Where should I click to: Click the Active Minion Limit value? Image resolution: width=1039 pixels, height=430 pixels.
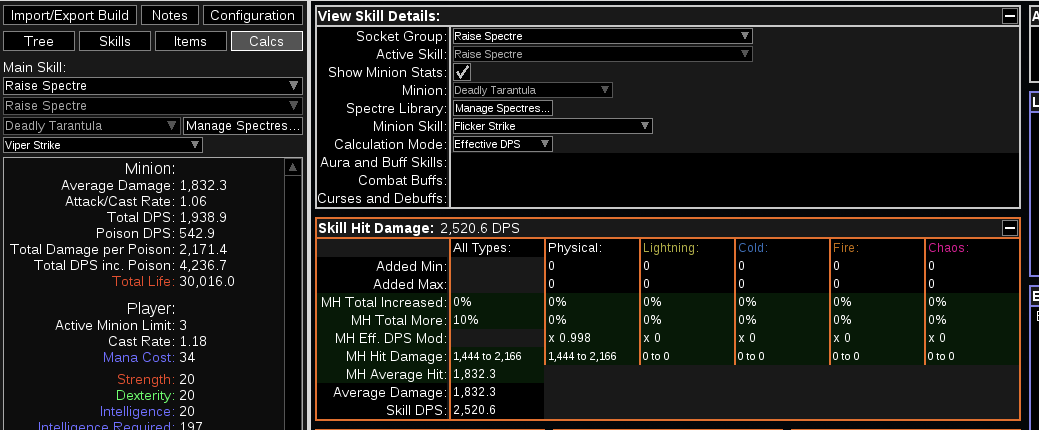[184, 325]
